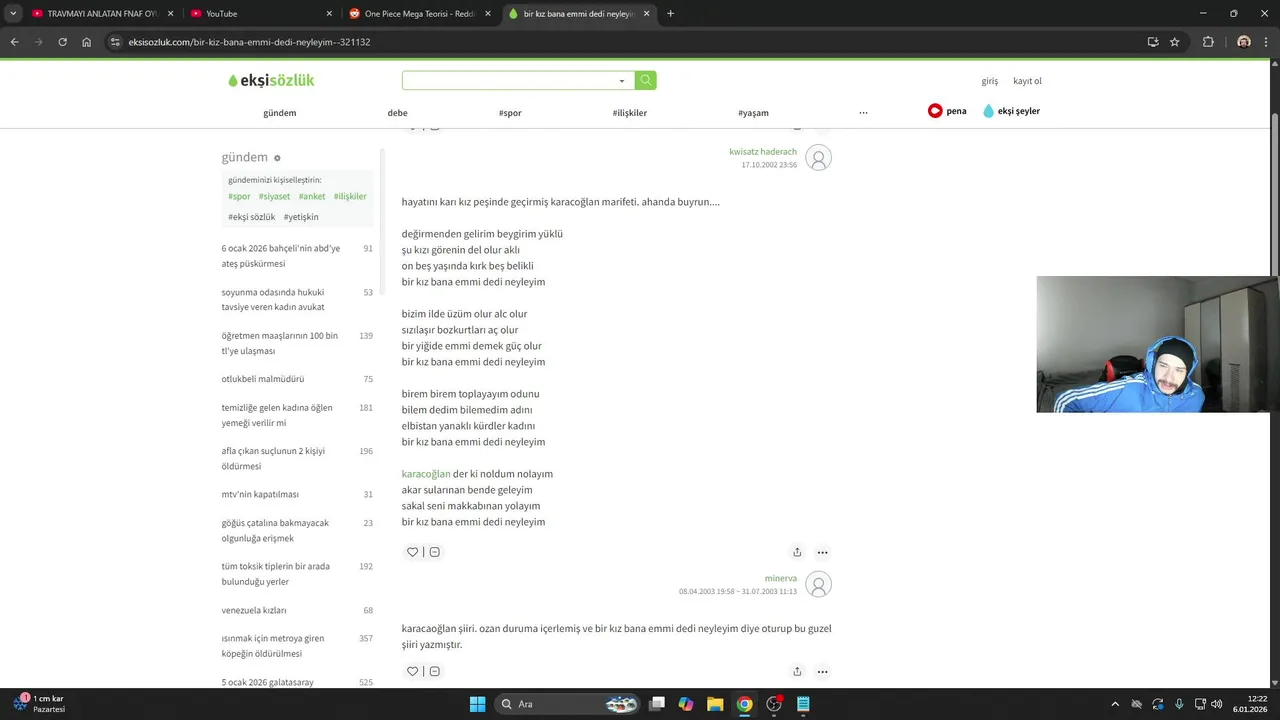Open the search box dropdown arrow
The height and width of the screenshot is (720, 1280).
(622, 81)
